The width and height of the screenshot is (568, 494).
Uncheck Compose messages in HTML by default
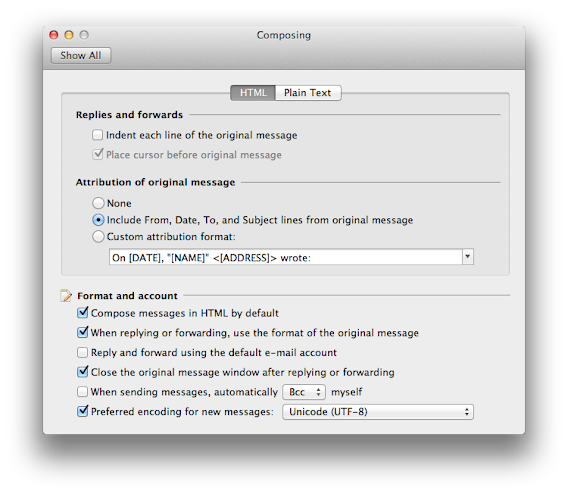click(83, 313)
